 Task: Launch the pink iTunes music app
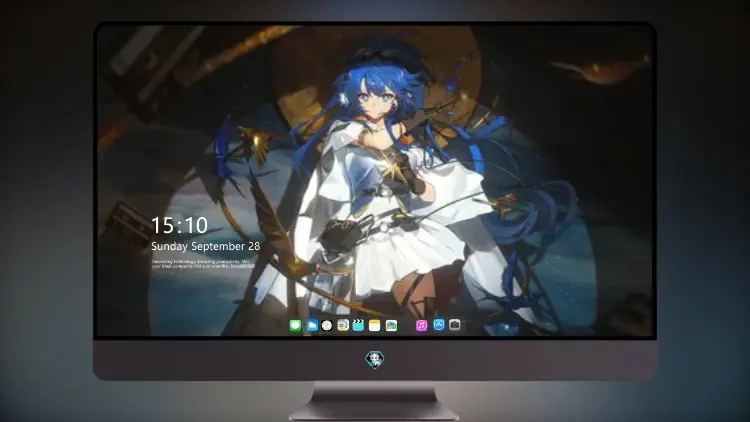coord(421,325)
